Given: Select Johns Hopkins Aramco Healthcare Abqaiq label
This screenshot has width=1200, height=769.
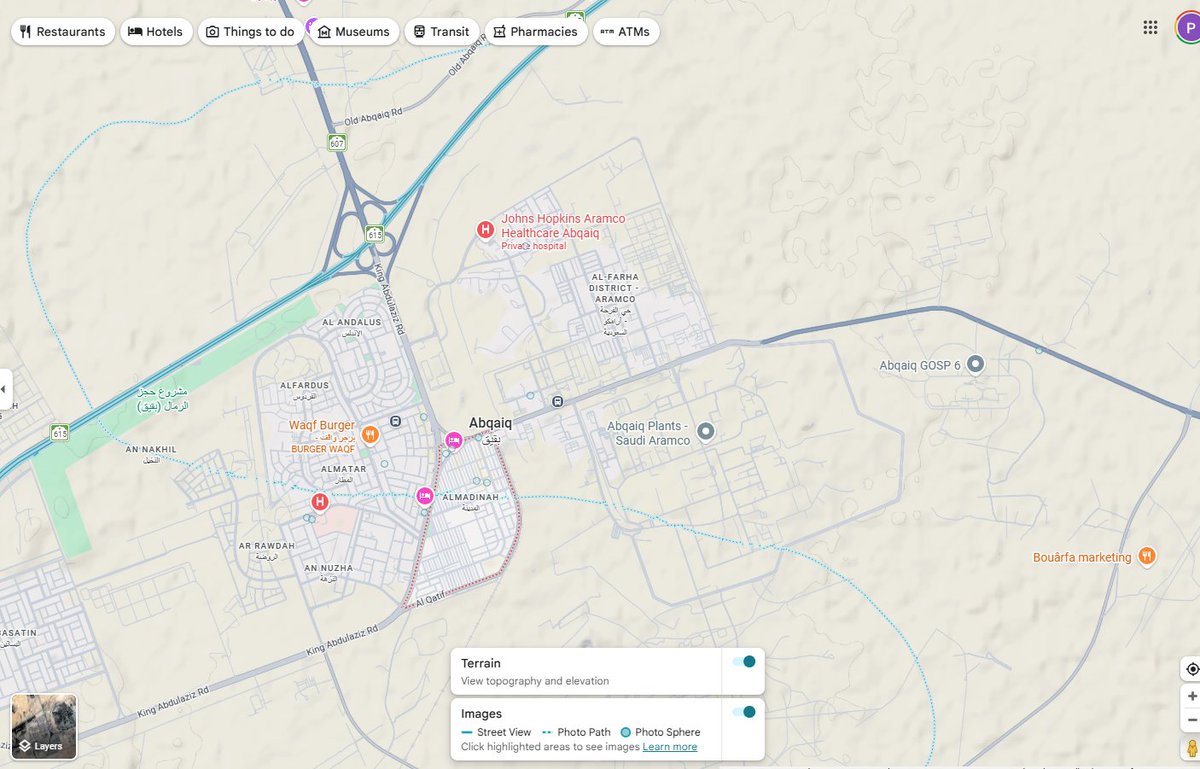Looking at the screenshot, I should pyautogui.click(x=563, y=226).
